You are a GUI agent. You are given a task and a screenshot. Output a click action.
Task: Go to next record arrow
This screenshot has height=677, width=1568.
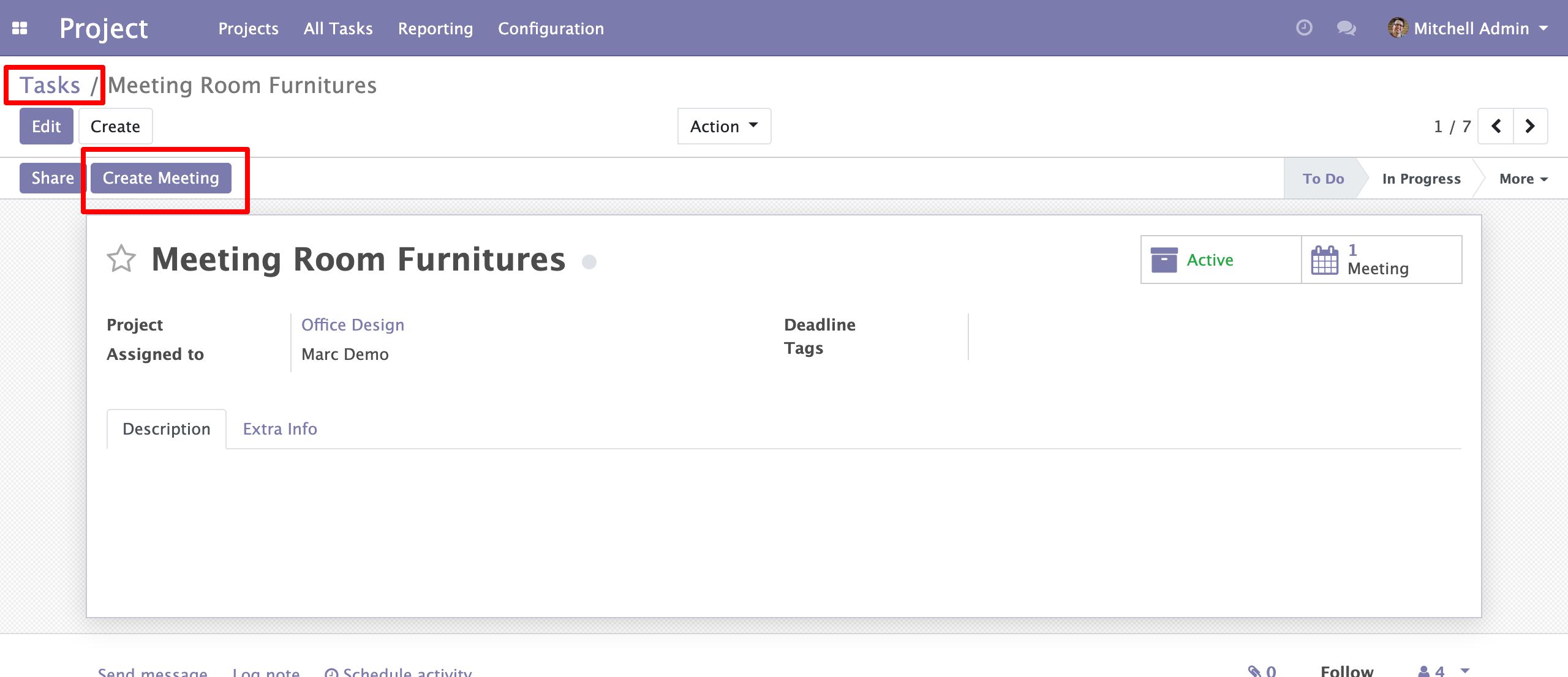click(1530, 127)
